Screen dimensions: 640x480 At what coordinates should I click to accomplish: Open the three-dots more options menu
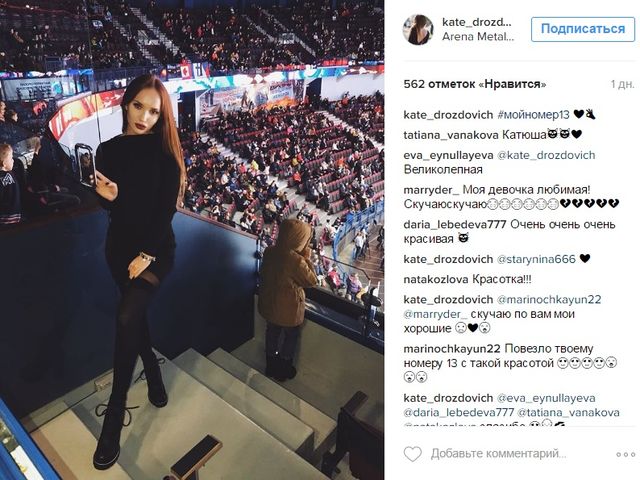click(x=625, y=454)
